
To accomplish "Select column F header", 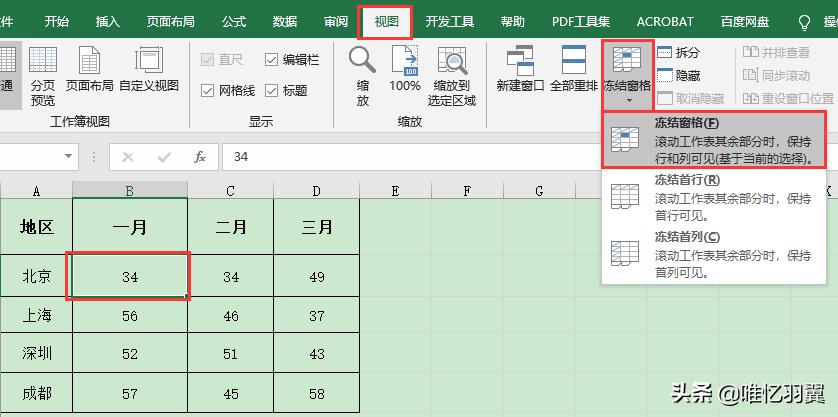I will tap(468, 191).
